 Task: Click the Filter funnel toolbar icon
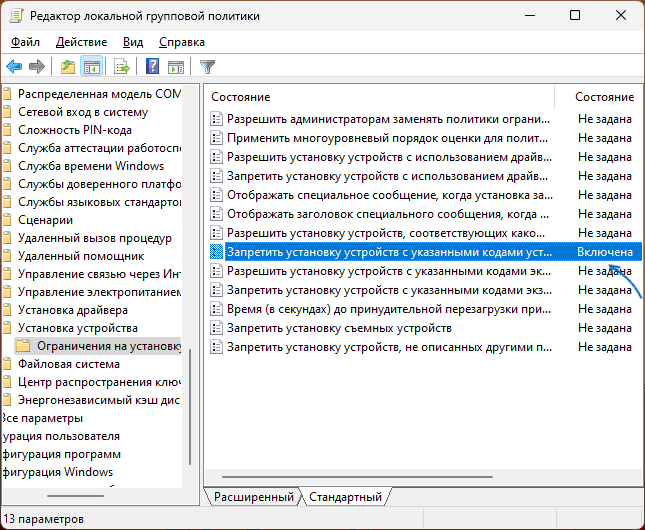pyautogui.click(x=207, y=66)
